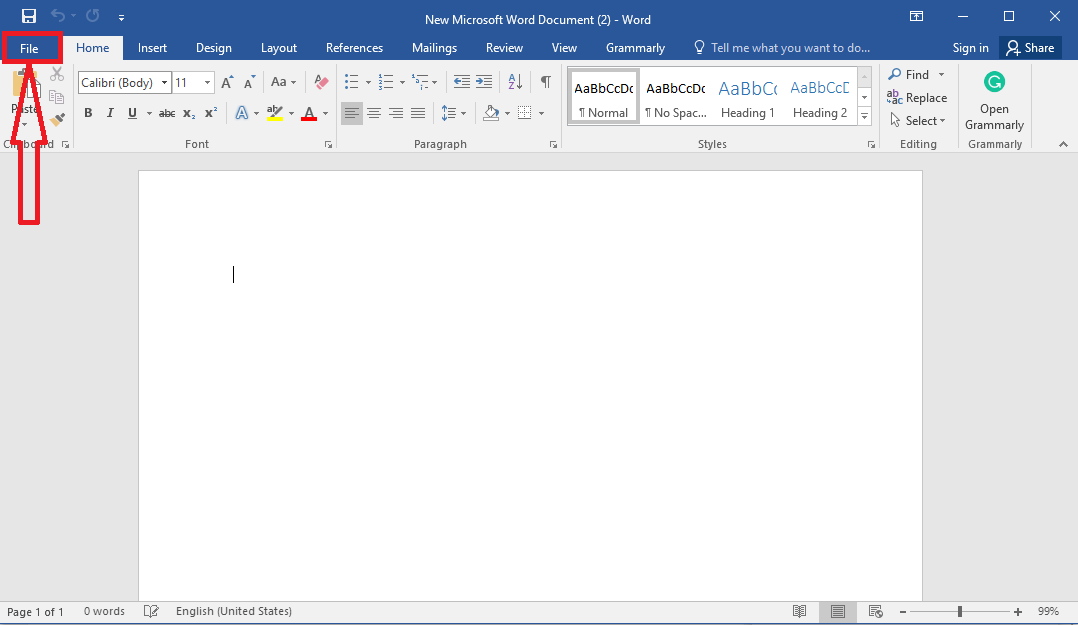Click the Find button
This screenshot has width=1078, height=625.
909,74
